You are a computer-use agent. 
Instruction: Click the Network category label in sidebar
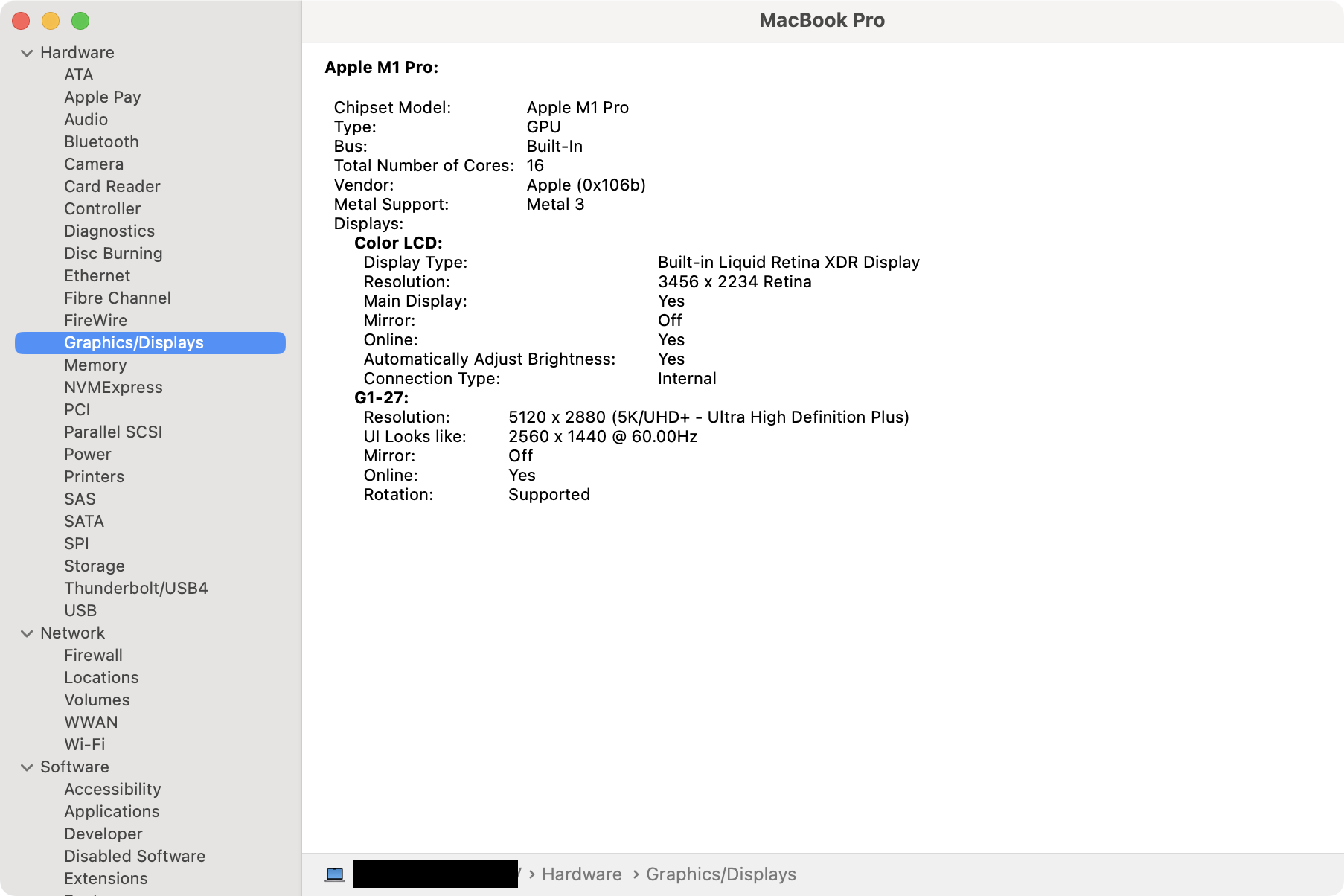coord(73,633)
